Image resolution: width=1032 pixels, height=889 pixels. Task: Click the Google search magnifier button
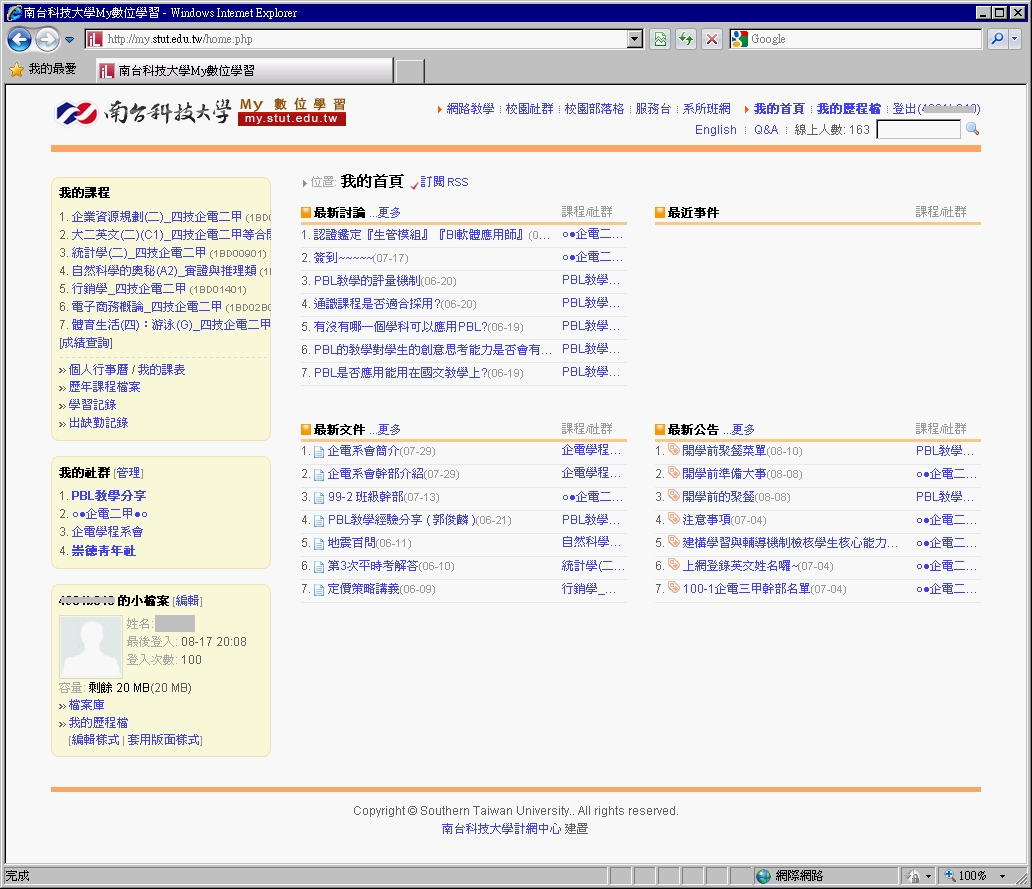997,39
